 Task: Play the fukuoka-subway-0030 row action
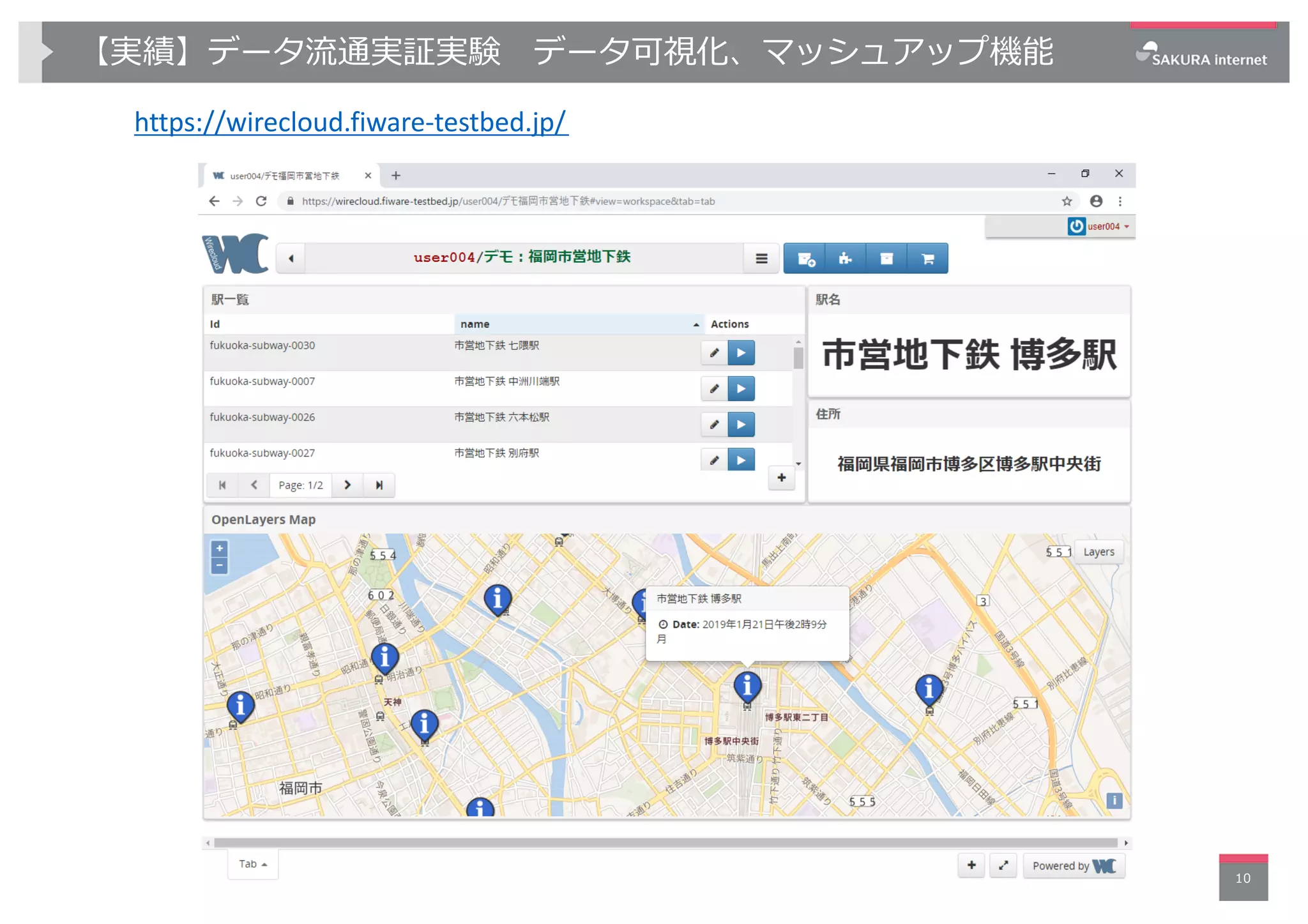tap(741, 352)
